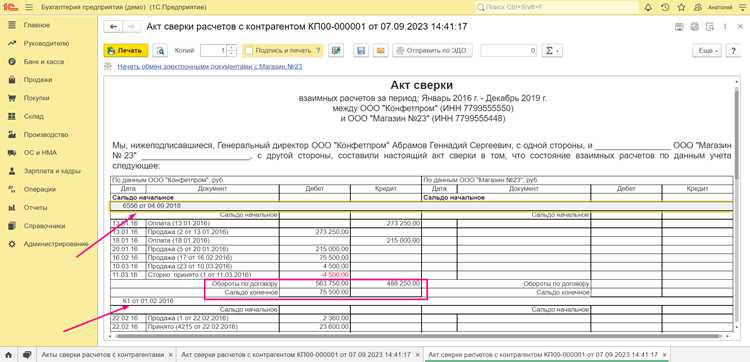
Task: Open the 1C main menu hamburger icon
Action: coord(28,8)
